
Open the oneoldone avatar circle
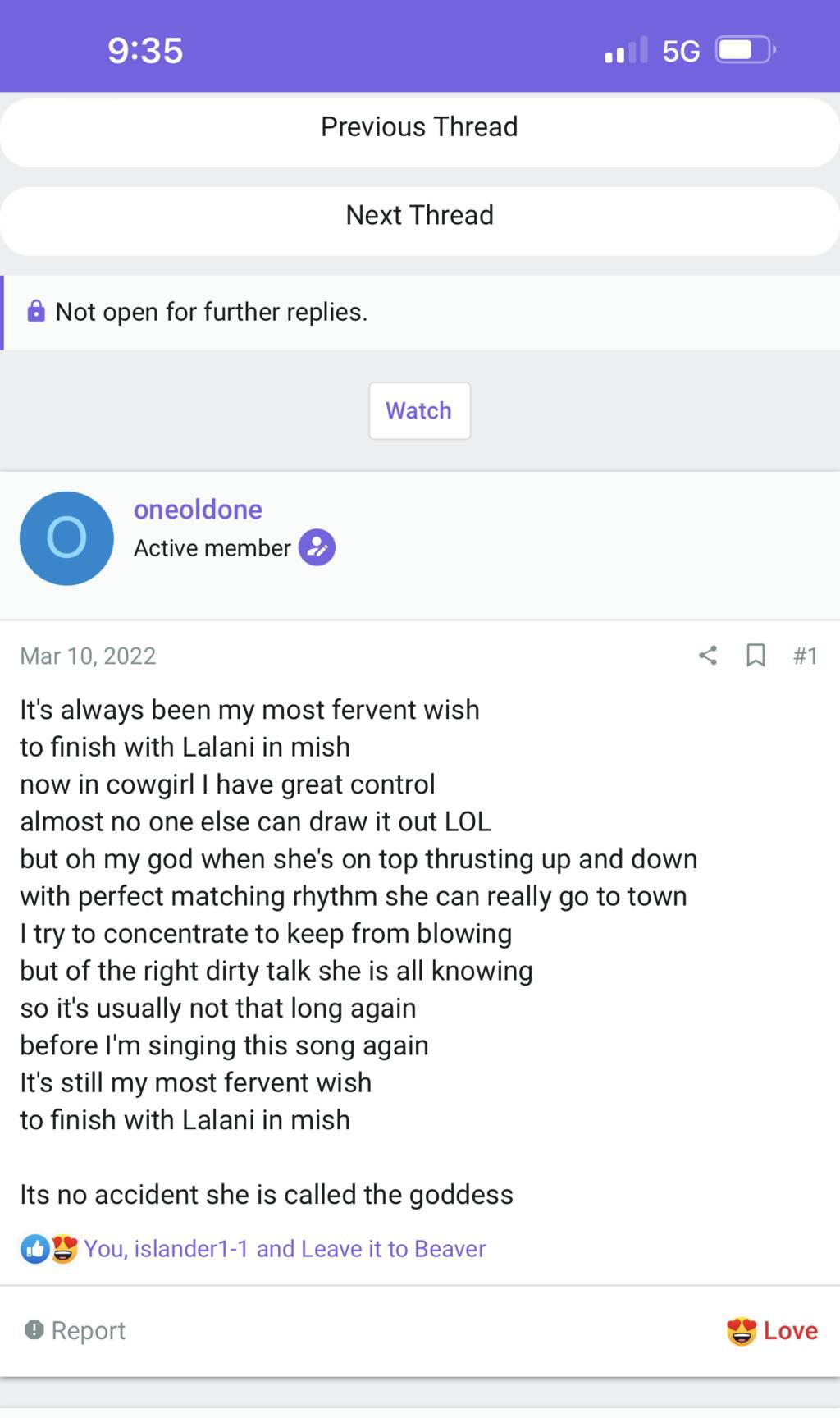click(66, 538)
